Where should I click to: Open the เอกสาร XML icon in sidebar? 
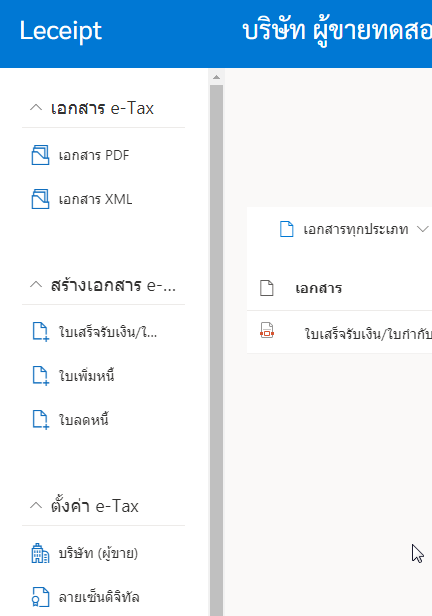[x=40, y=199]
